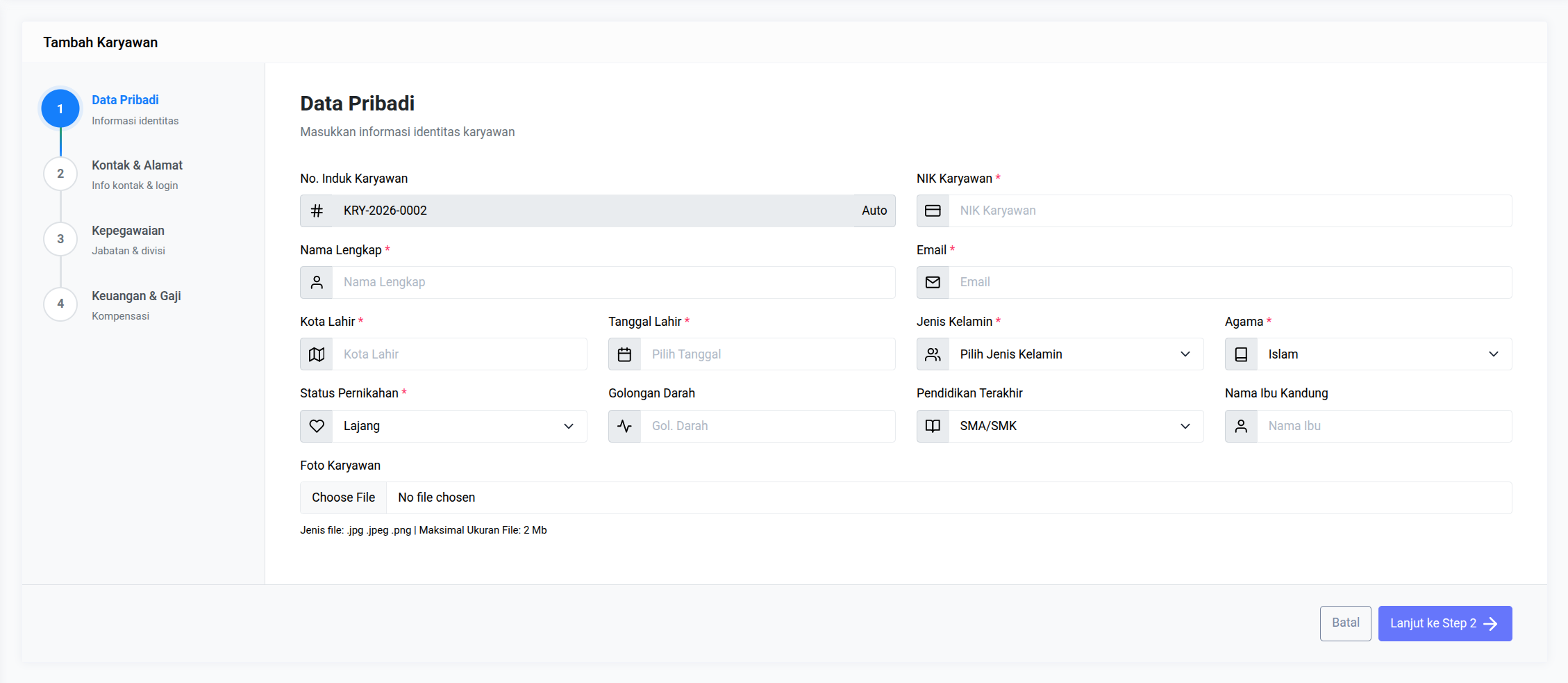Click Lanjut ke Step 2 button
The width and height of the screenshot is (1568, 683).
tap(1444, 623)
